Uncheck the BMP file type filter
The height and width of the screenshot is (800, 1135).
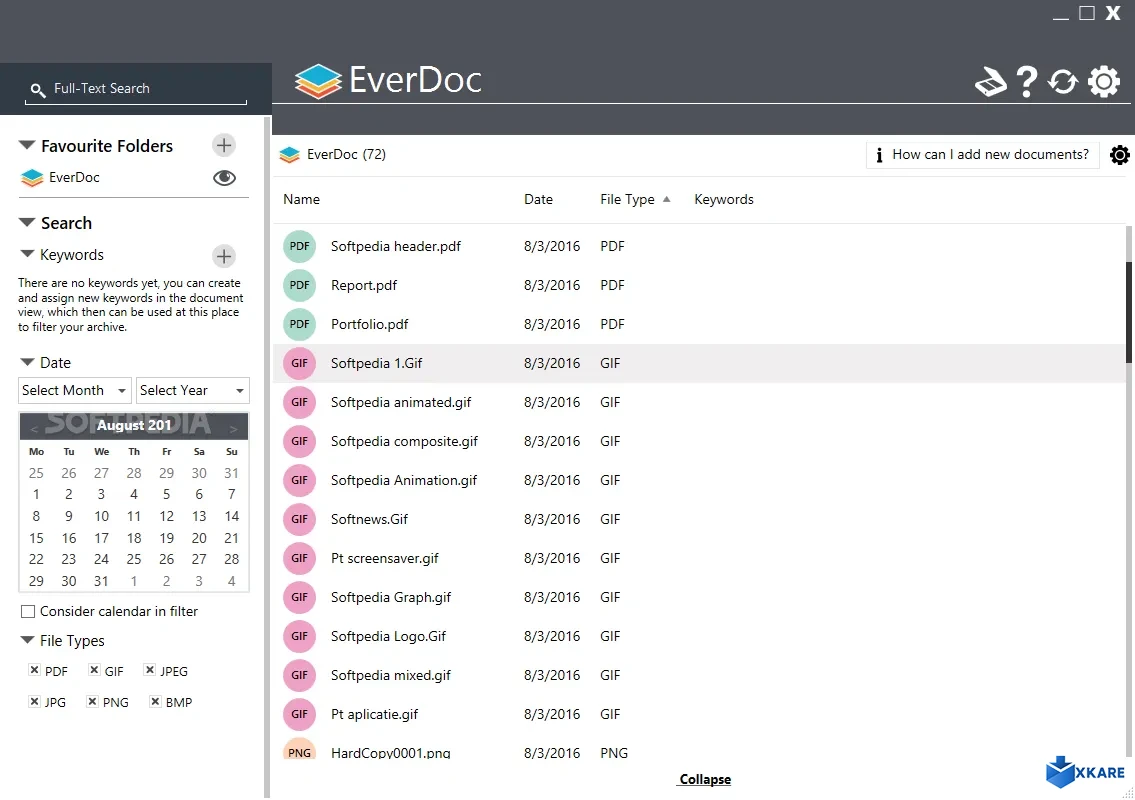[x=155, y=702]
